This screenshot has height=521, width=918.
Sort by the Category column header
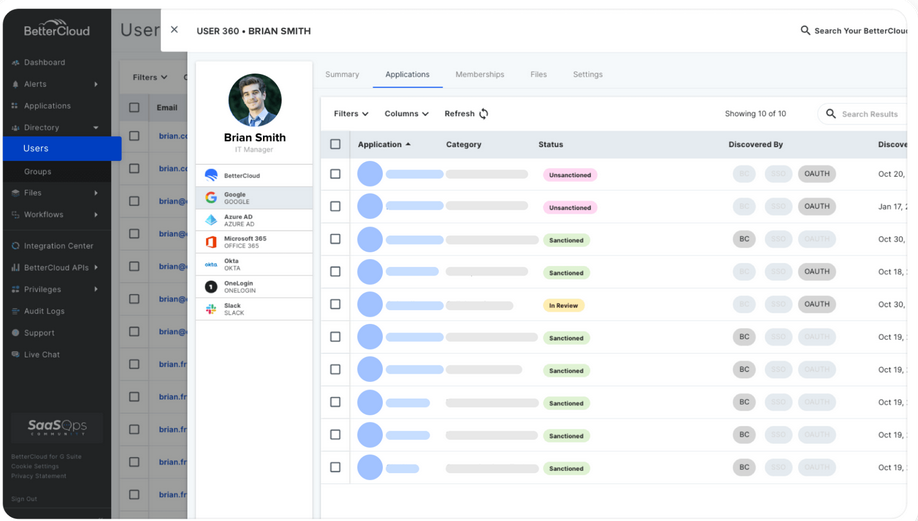(x=464, y=144)
